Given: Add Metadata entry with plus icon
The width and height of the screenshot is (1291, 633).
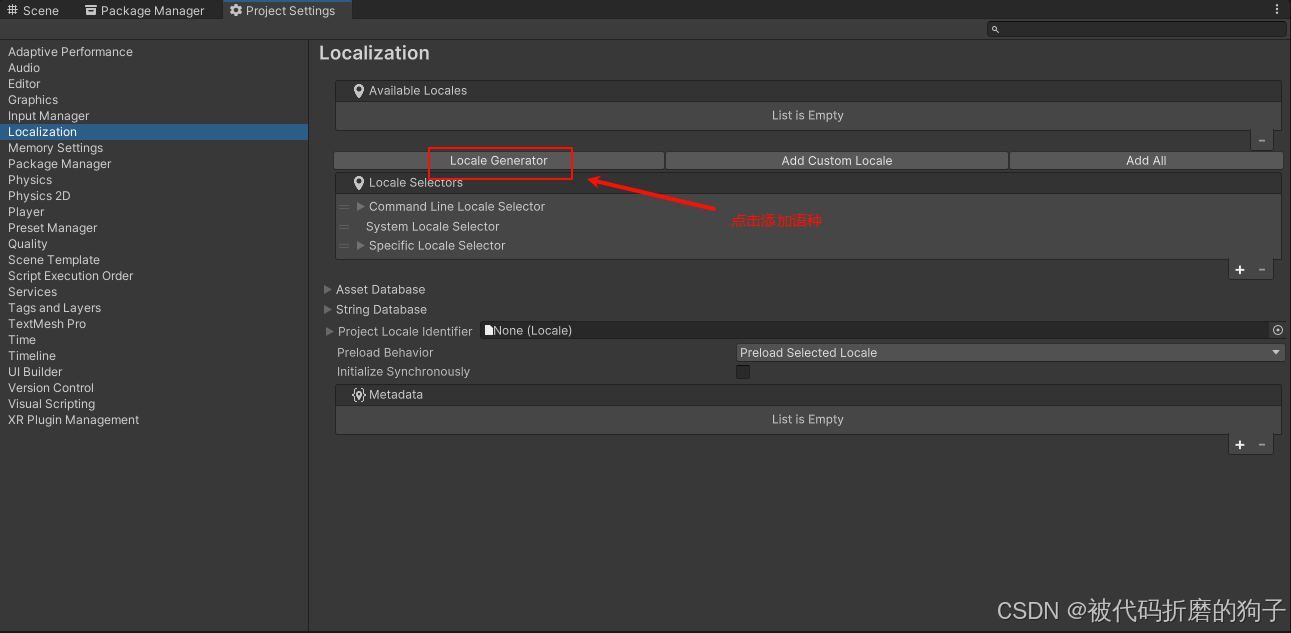Looking at the screenshot, I should (x=1240, y=445).
